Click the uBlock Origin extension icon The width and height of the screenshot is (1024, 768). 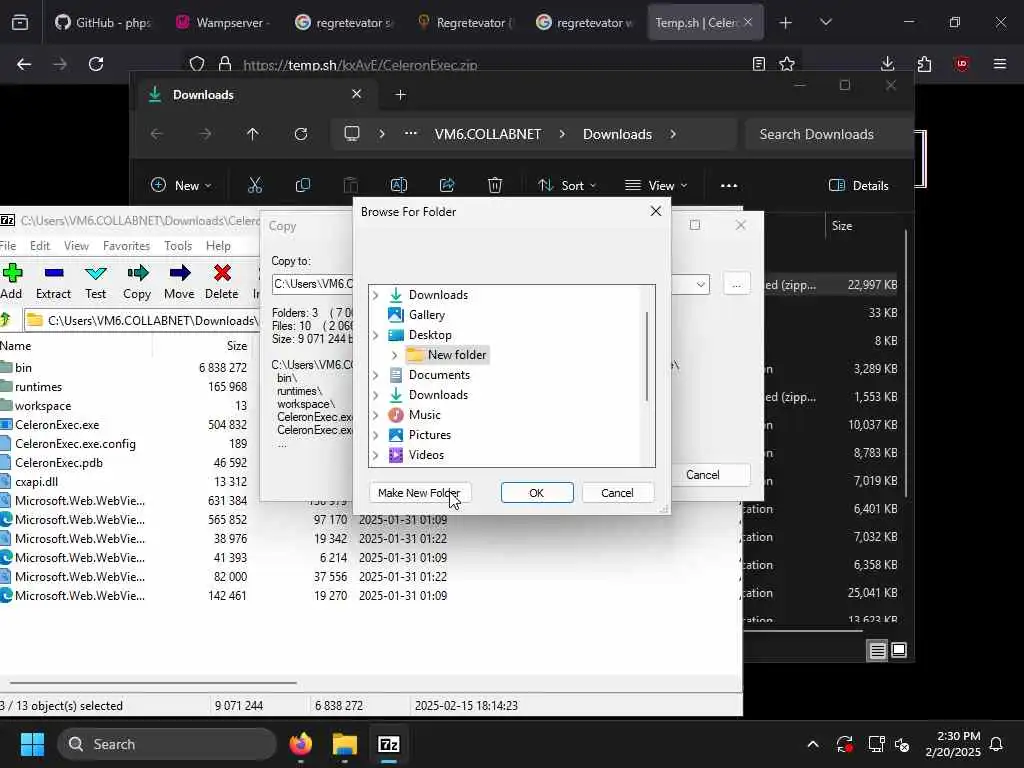point(962,64)
